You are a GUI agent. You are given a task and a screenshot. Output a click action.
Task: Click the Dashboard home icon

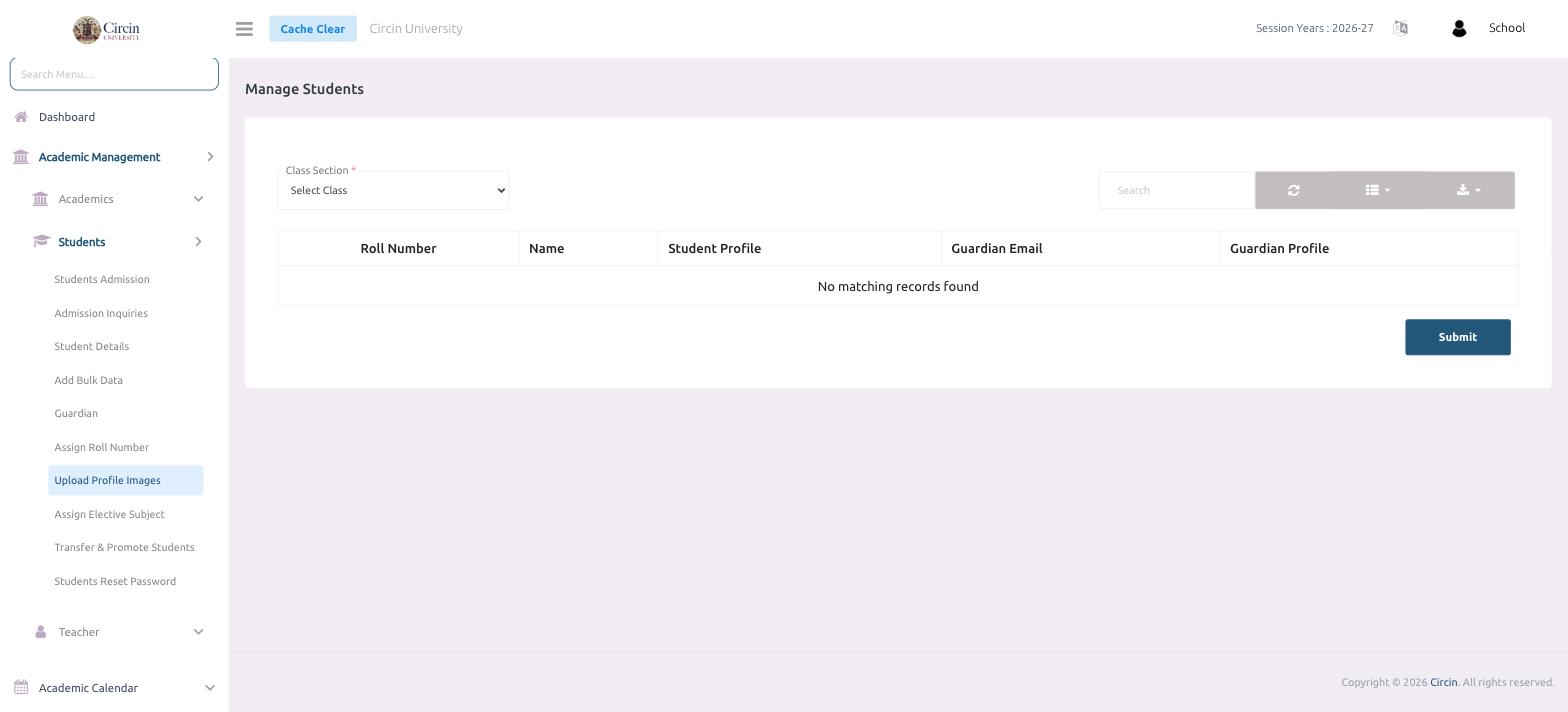(21, 117)
